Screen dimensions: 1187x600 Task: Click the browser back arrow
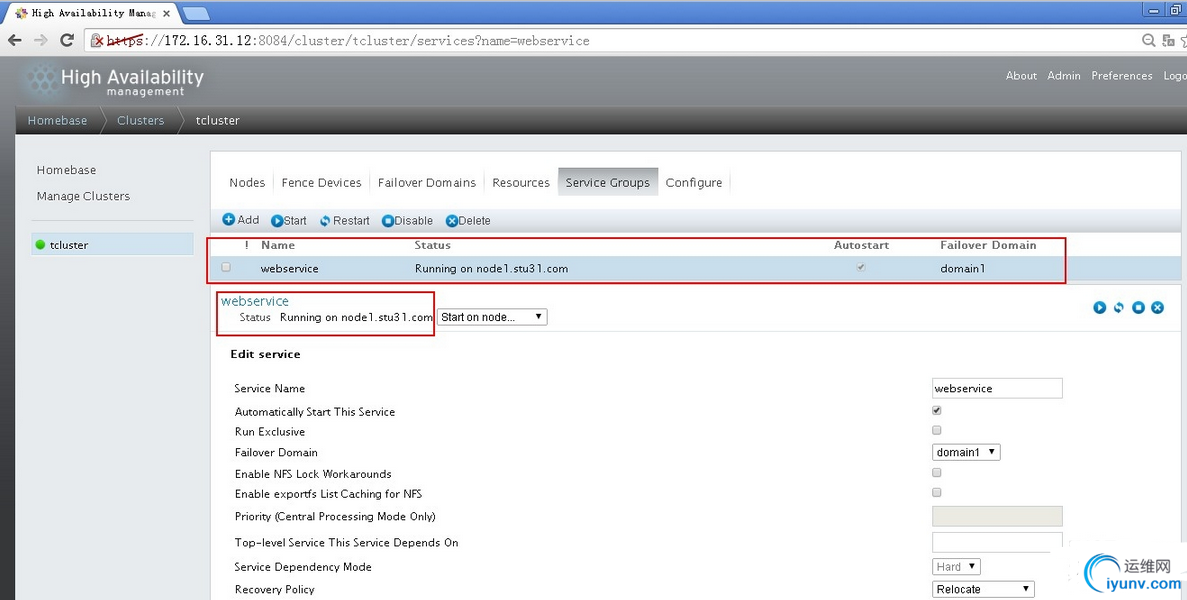[15, 41]
